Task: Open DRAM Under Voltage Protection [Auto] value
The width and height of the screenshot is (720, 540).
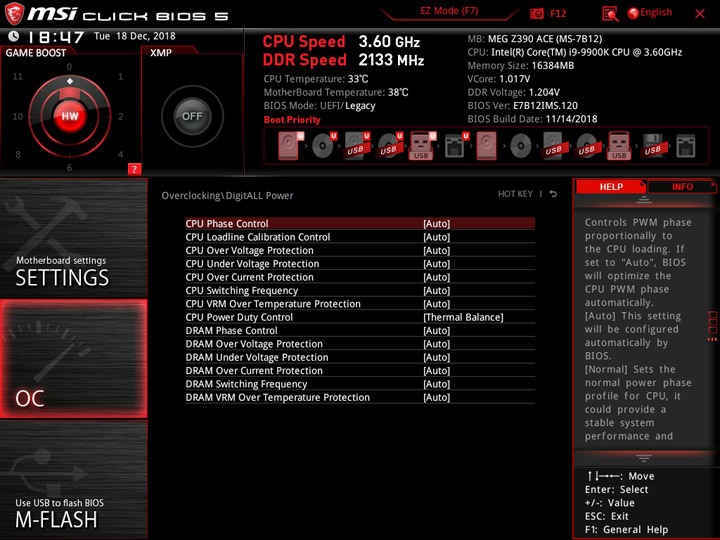Action: click(436, 357)
